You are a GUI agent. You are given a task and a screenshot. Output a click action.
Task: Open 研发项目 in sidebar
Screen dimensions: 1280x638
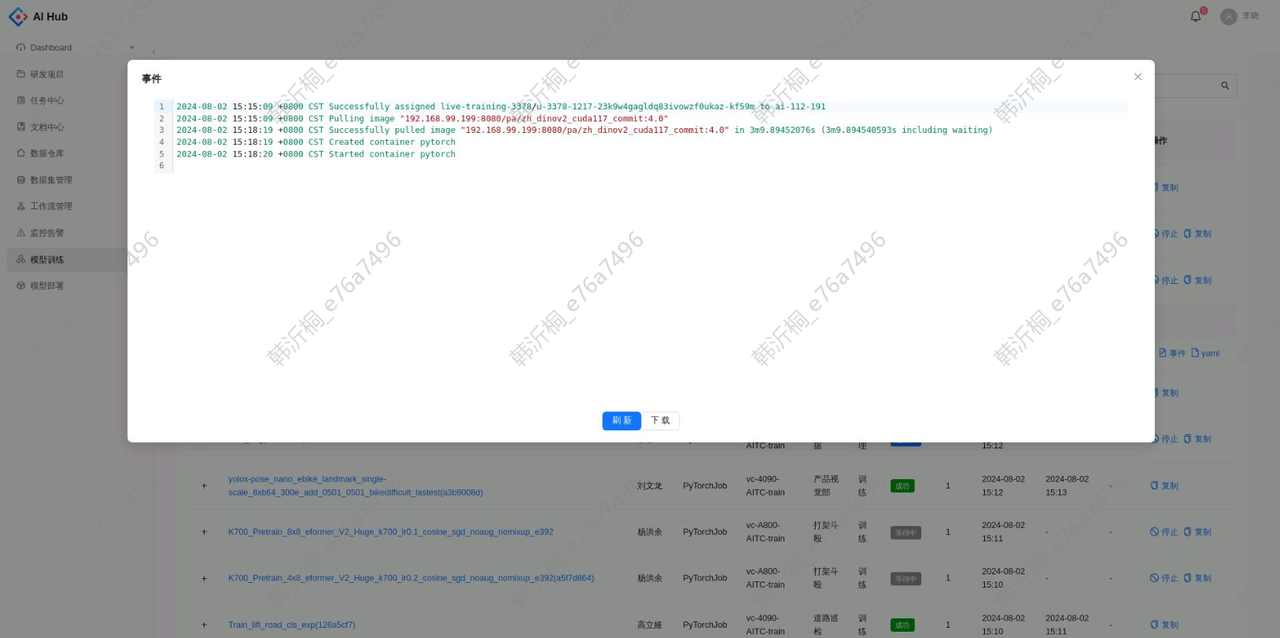point(46,74)
